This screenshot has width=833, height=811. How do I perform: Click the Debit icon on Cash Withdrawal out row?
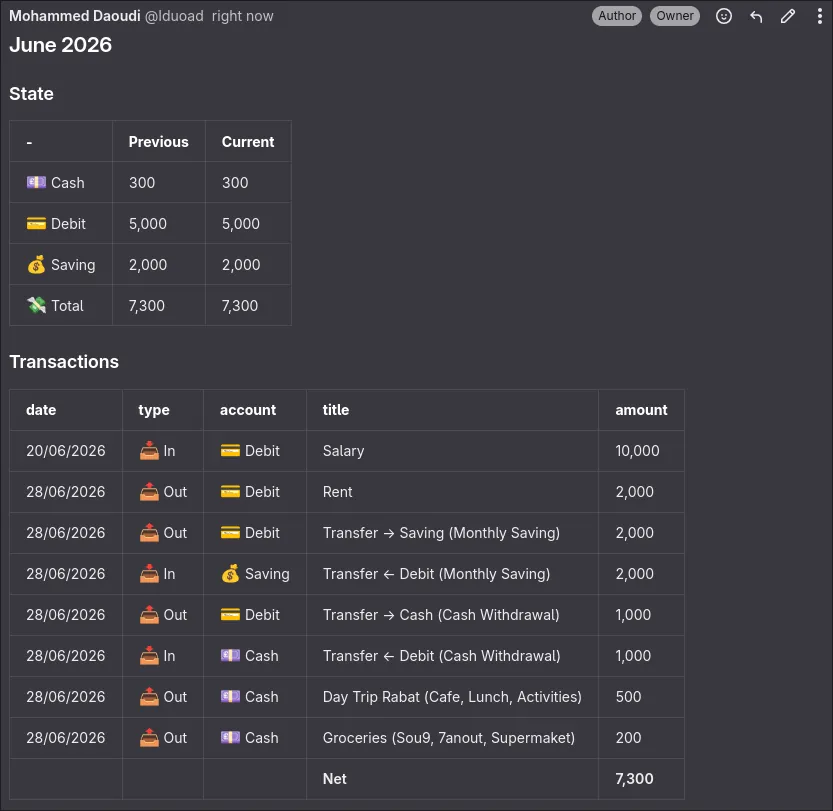pyautogui.click(x=230, y=614)
